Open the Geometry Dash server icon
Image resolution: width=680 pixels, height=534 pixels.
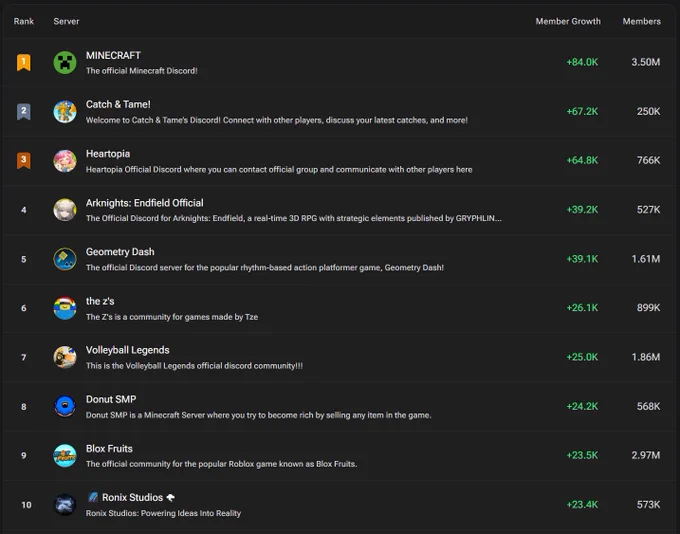[x=65, y=259]
